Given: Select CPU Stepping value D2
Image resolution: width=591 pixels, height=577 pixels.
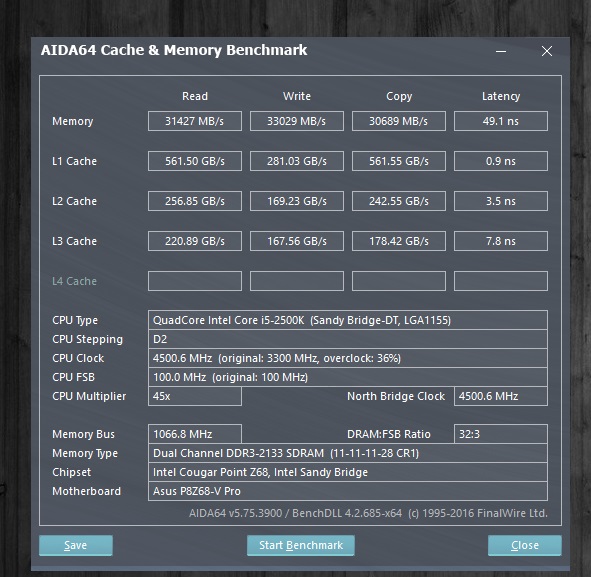Looking at the screenshot, I should tap(348, 339).
